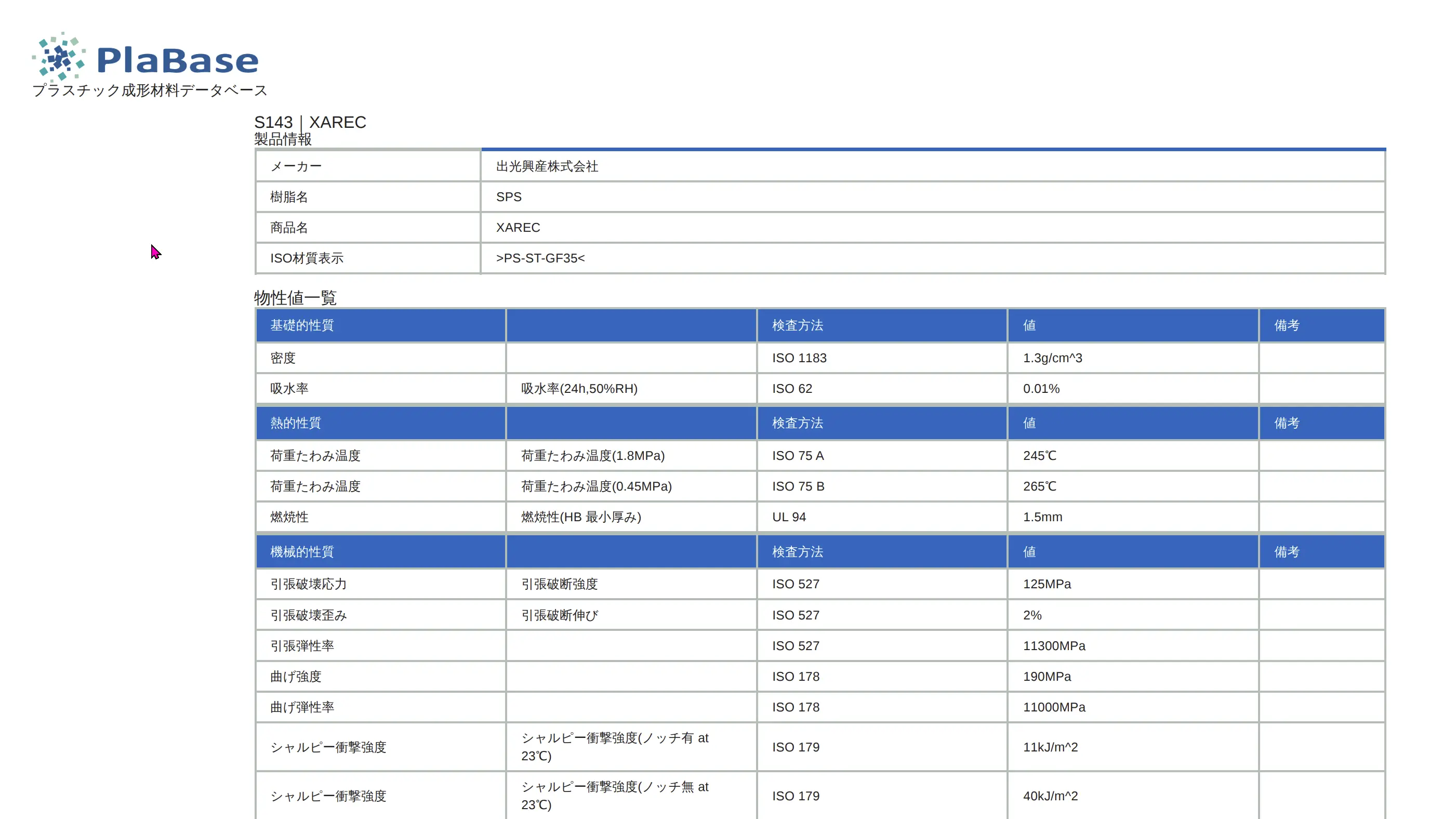Select the test method UL 94
This screenshot has width=1456, height=819.
tap(789, 517)
